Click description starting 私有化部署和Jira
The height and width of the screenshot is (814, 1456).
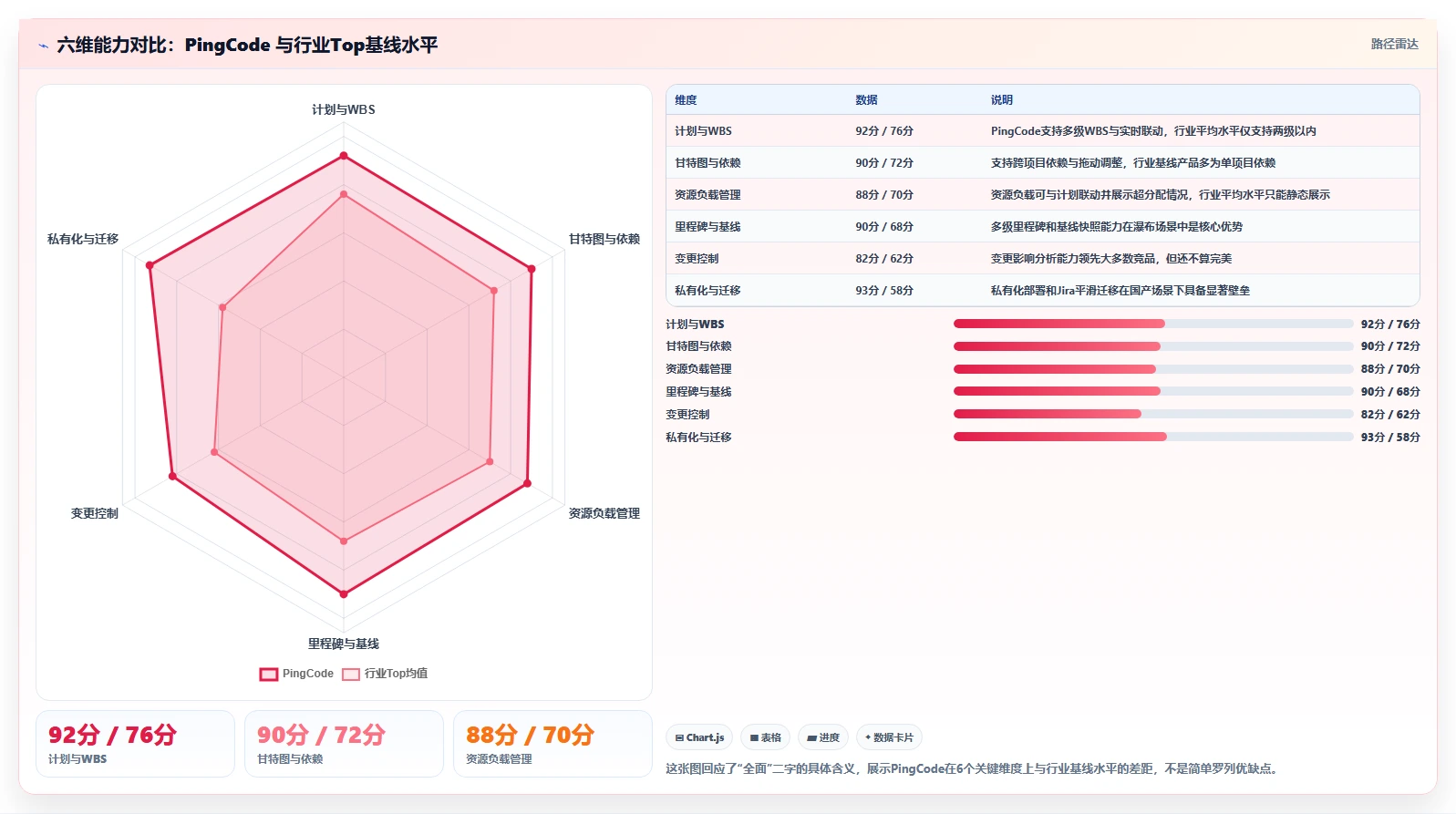pyautogui.click(x=1120, y=291)
